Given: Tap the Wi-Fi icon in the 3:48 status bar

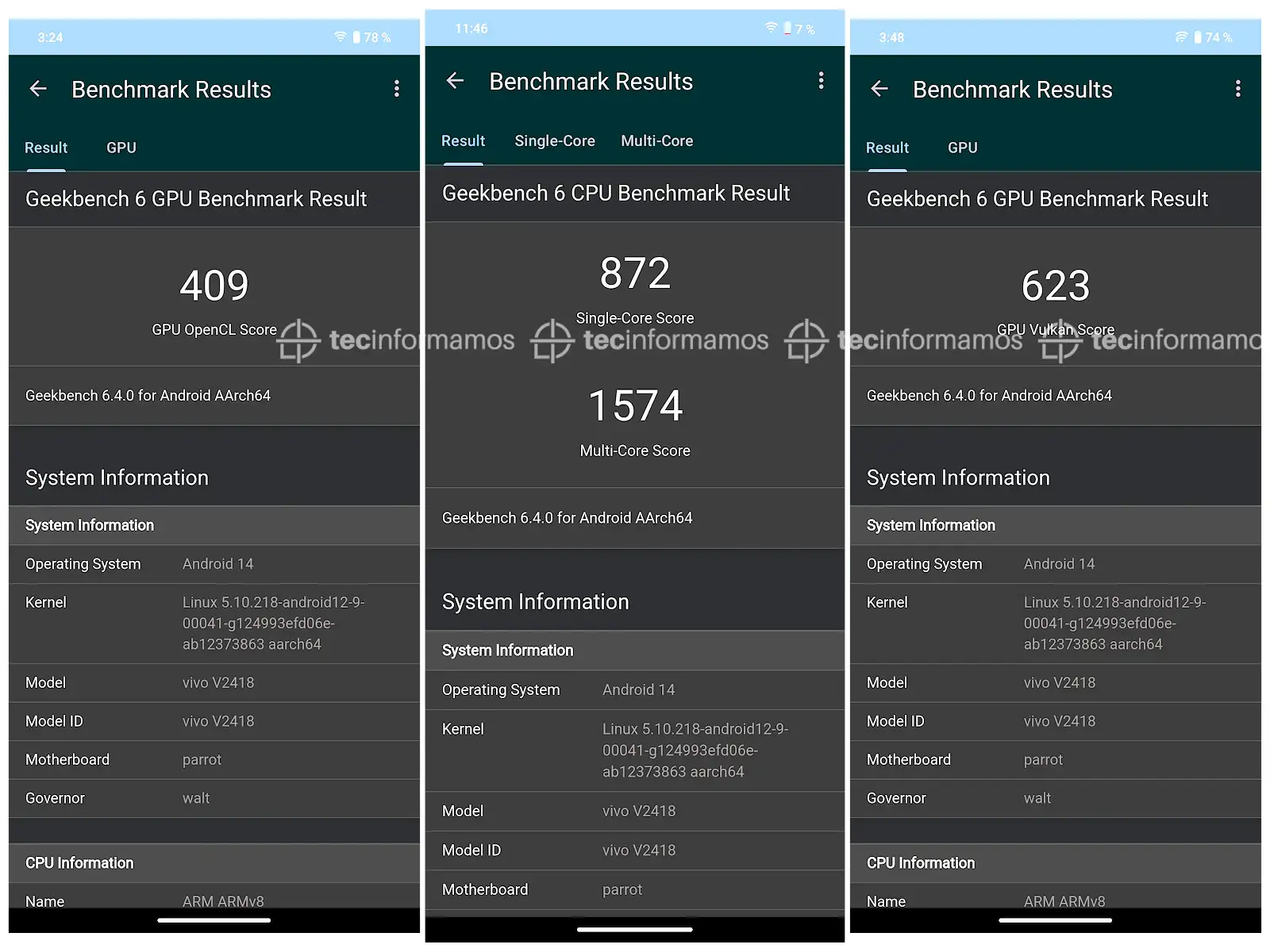Looking at the screenshot, I should point(1182,36).
